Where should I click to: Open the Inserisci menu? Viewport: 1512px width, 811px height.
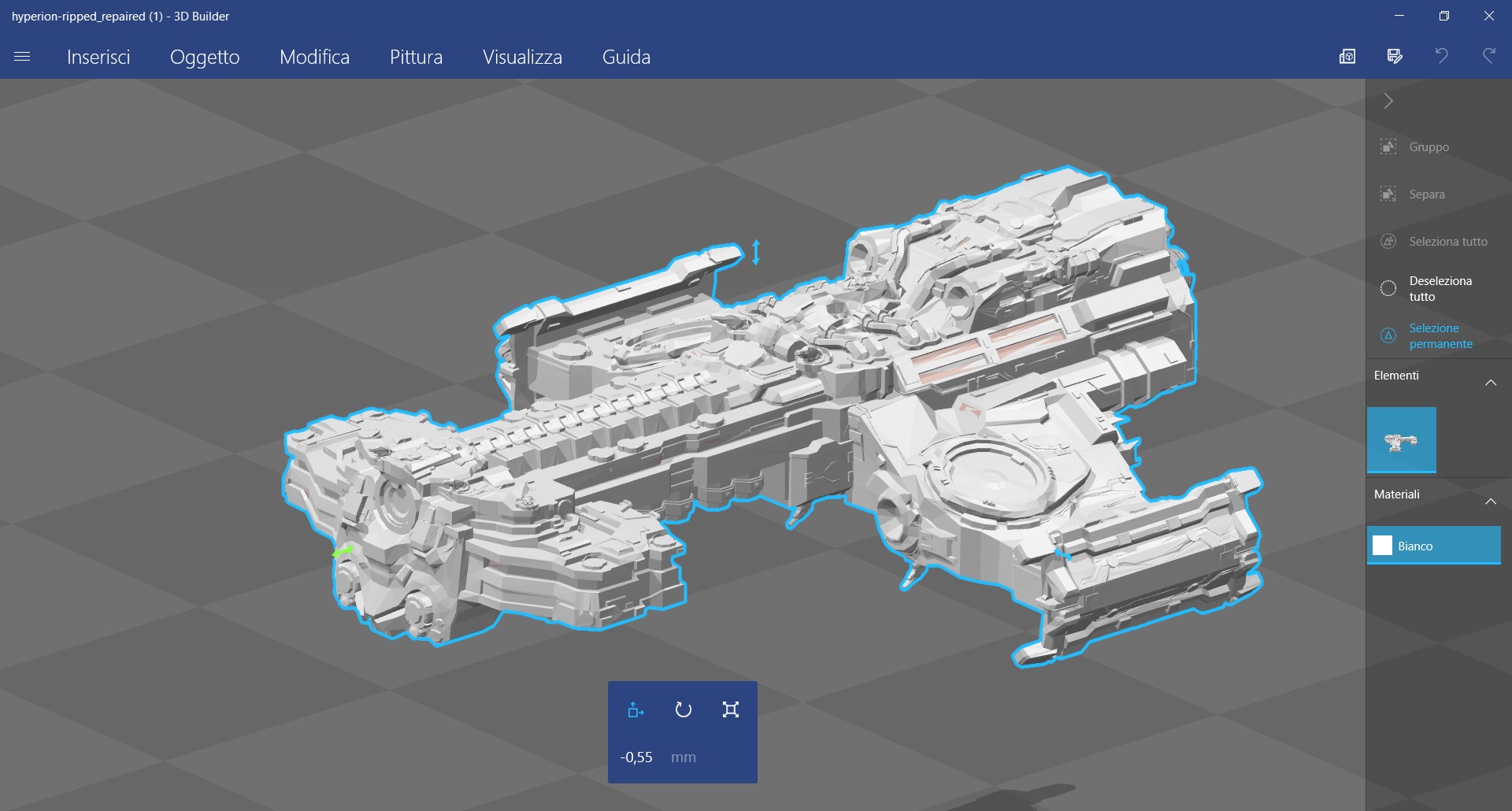point(98,57)
